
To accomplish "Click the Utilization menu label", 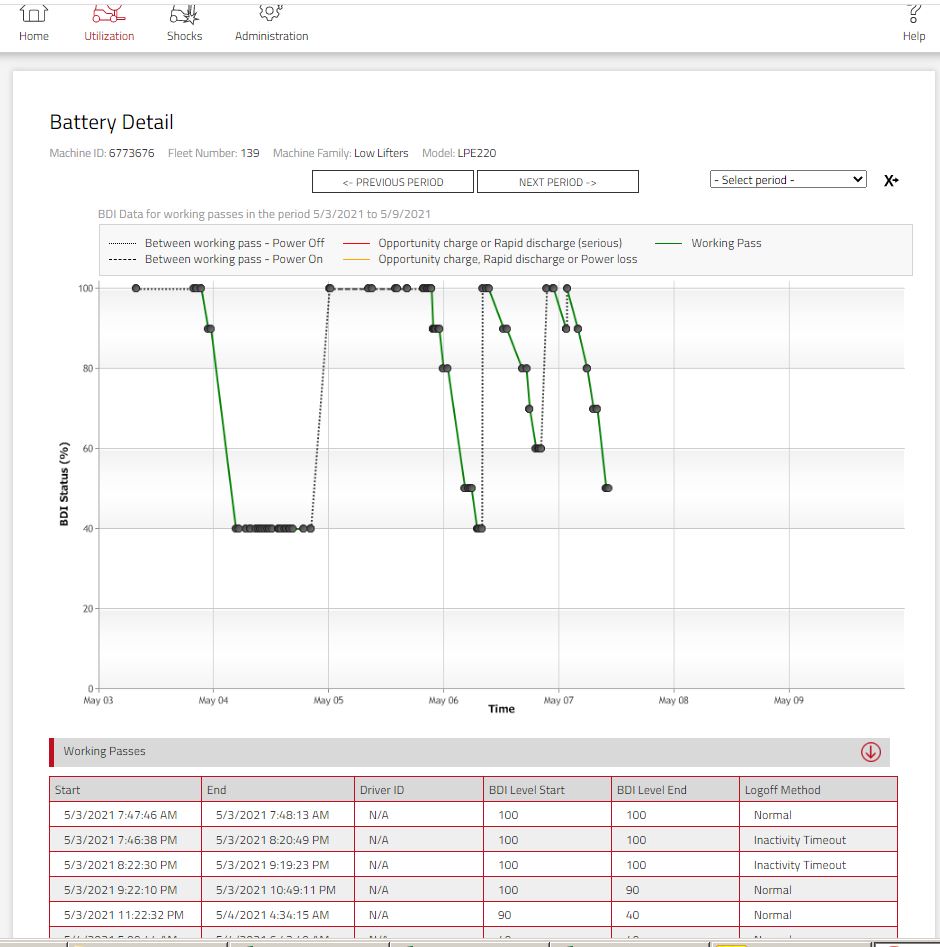I will point(109,36).
